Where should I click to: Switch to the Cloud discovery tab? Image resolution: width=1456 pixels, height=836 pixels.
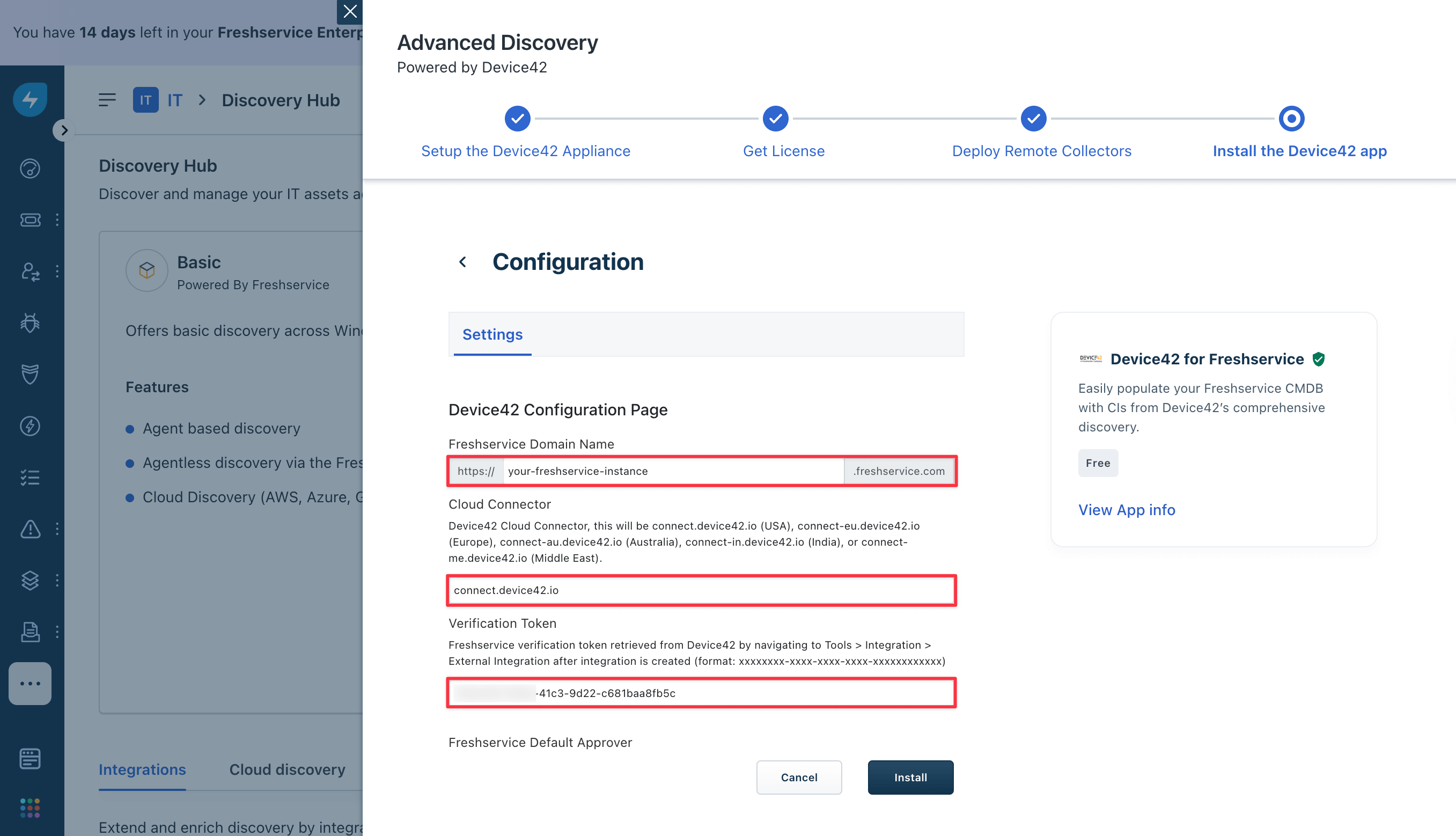(288, 769)
